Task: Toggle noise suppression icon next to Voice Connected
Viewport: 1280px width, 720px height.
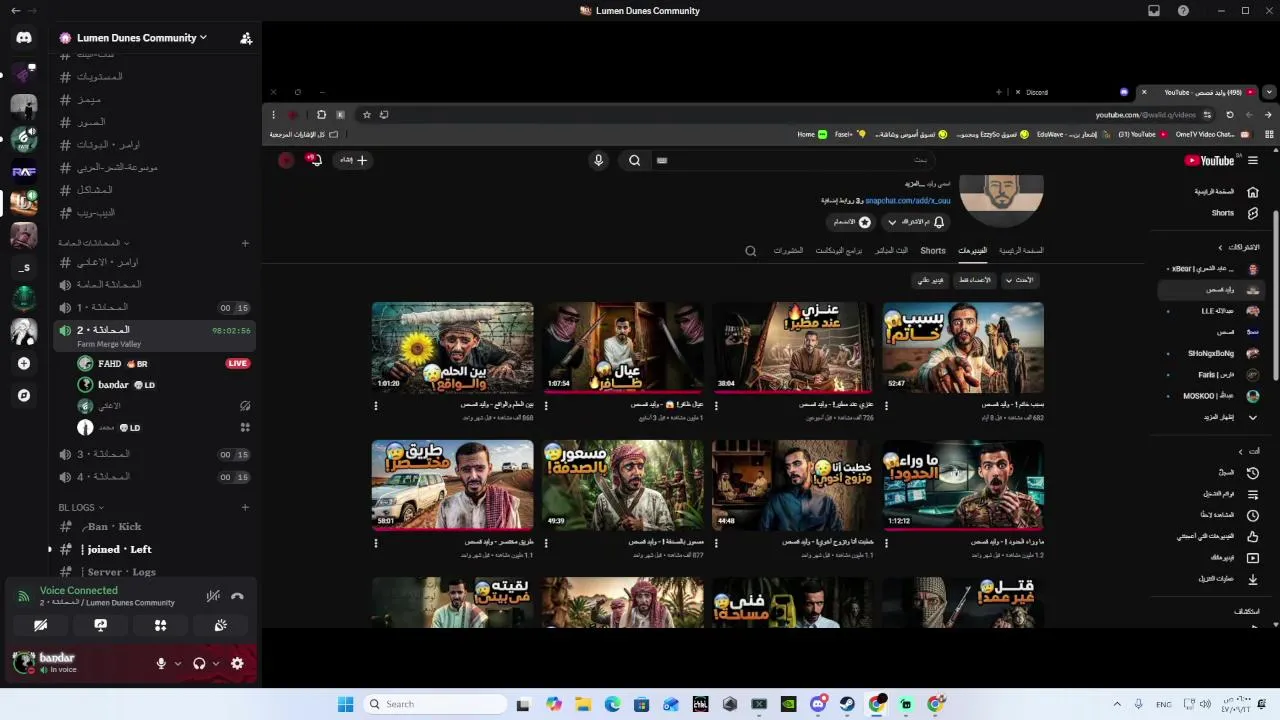Action: tap(213, 596)
